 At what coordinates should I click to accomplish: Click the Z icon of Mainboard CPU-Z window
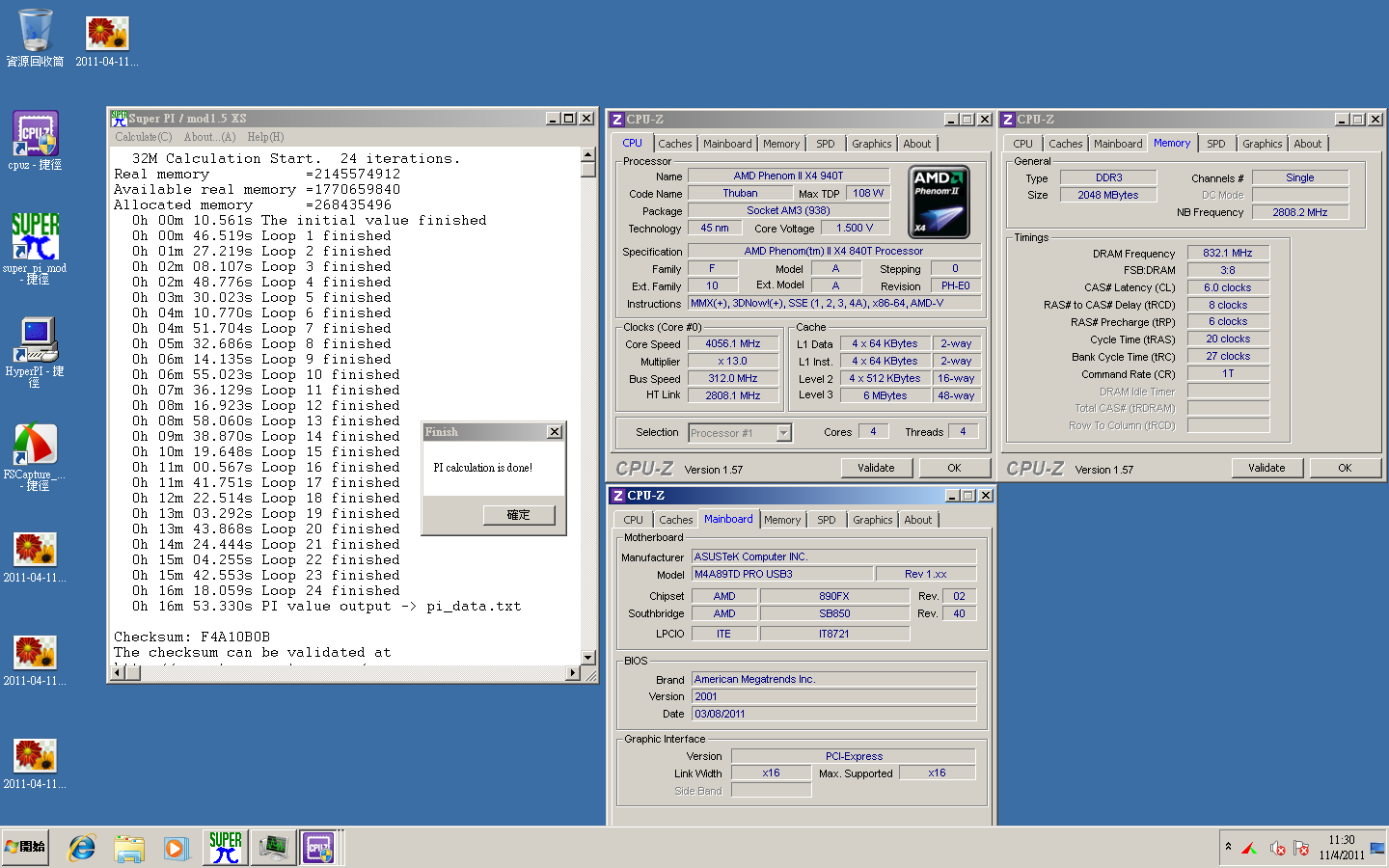618,496
